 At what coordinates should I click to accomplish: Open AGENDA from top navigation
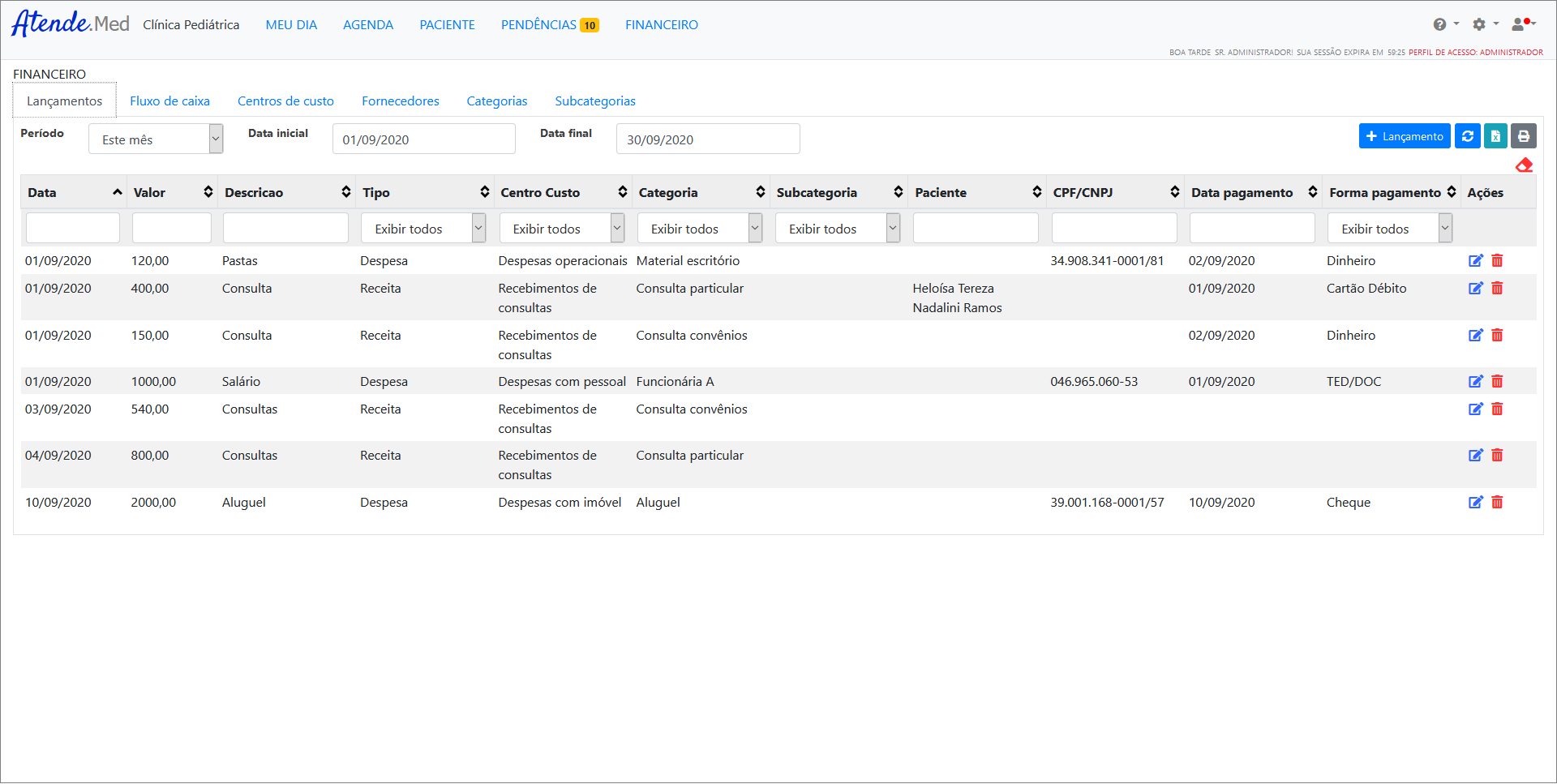pos(368,25)
